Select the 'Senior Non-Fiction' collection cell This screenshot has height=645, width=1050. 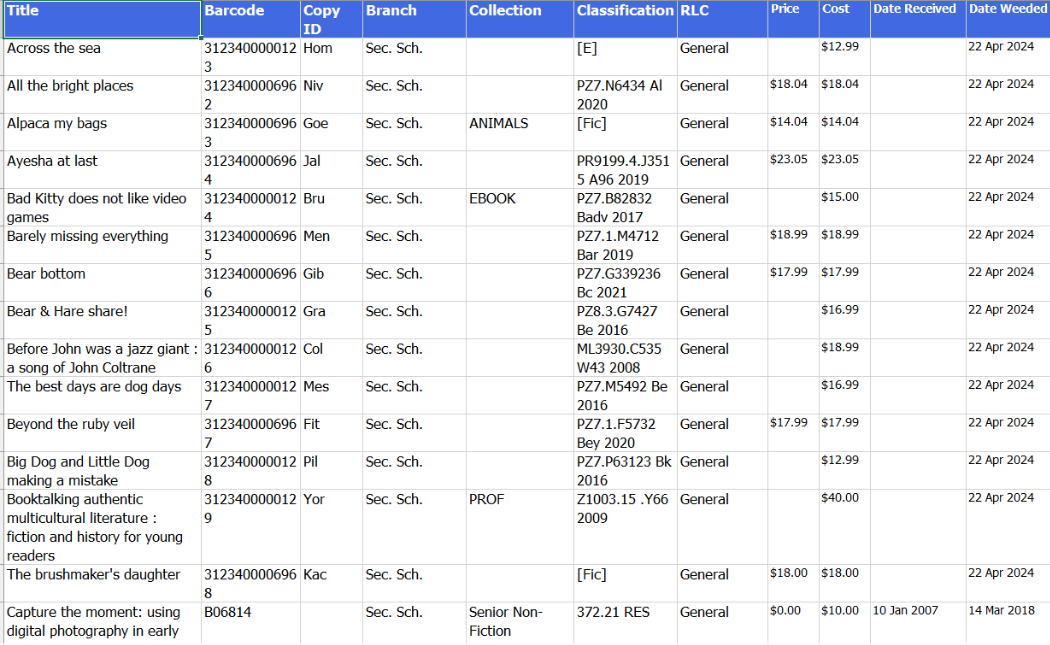pyautogui.click(x=520, y=623)
